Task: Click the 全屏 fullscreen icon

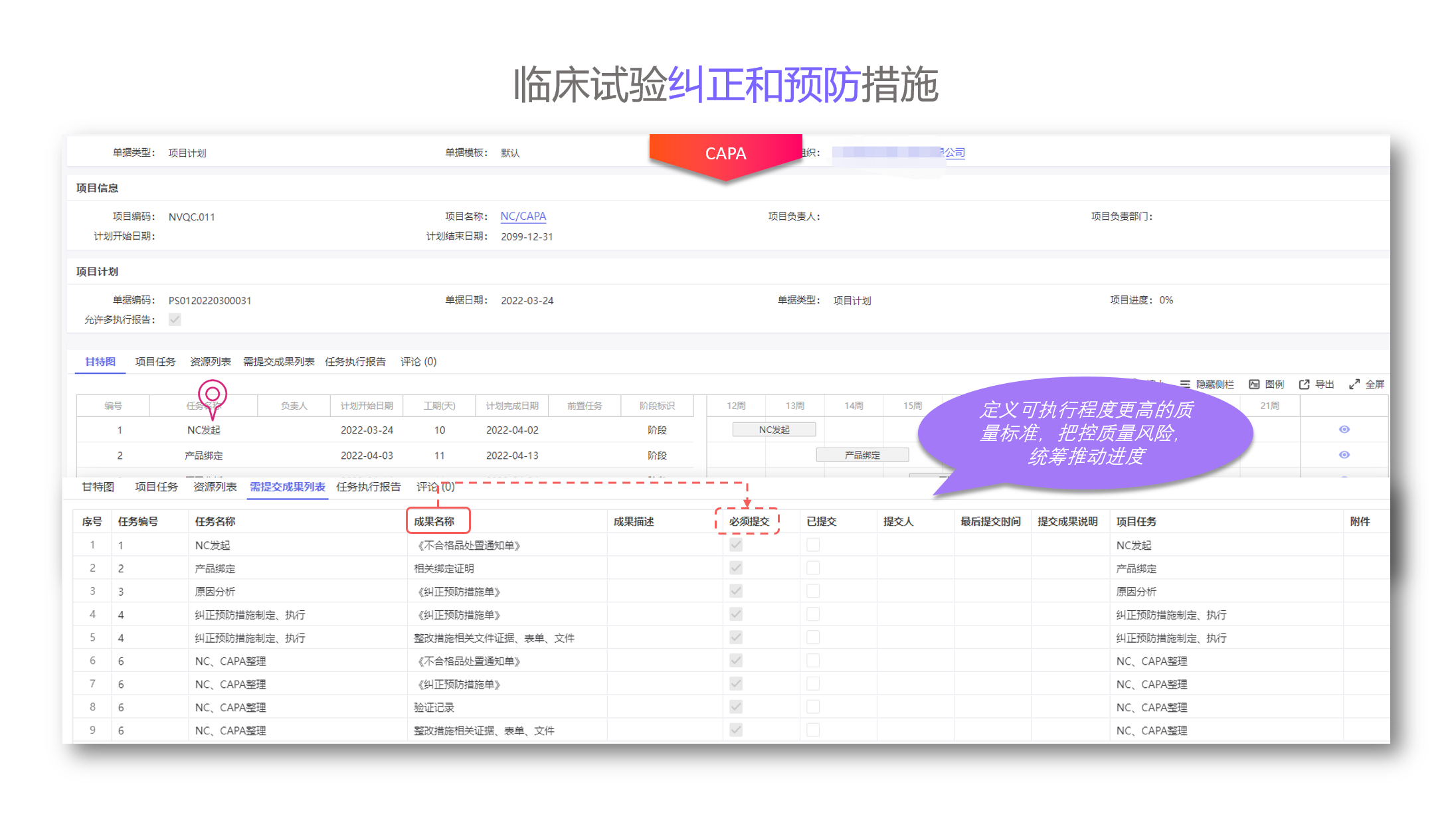Action: click(1354, 384)
